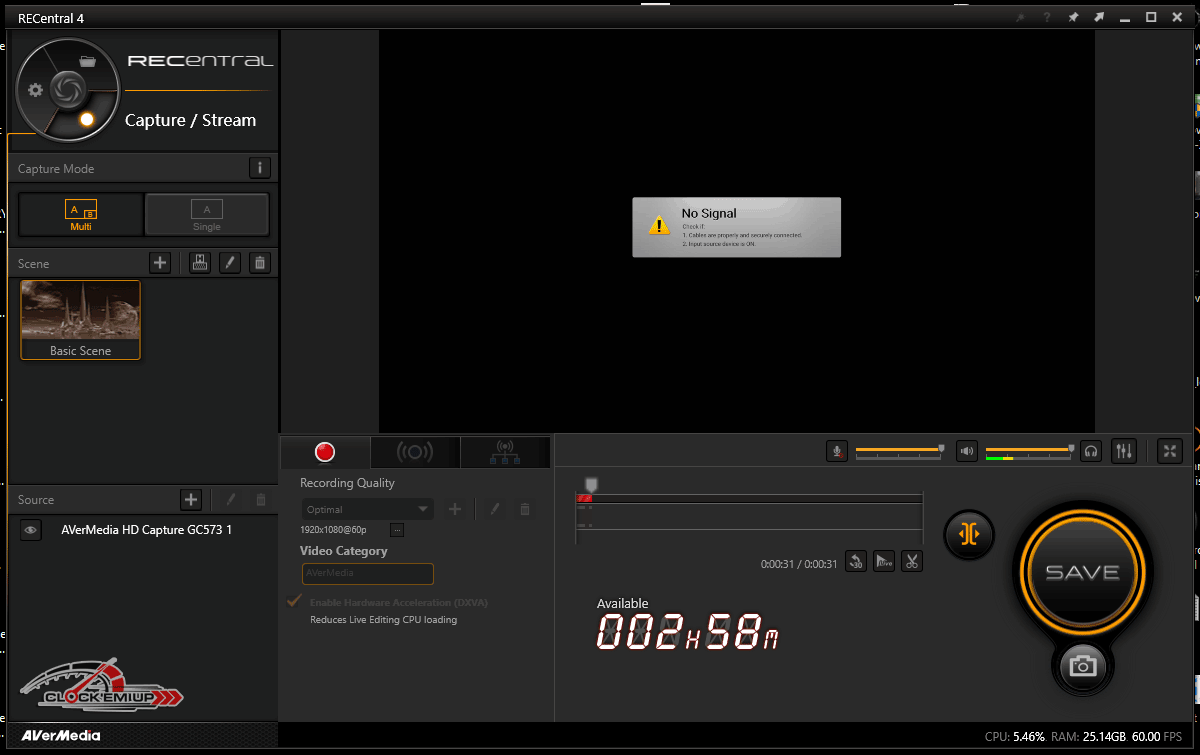
Task: Click the Capture Mode info icon
Action: click(260, 168)
